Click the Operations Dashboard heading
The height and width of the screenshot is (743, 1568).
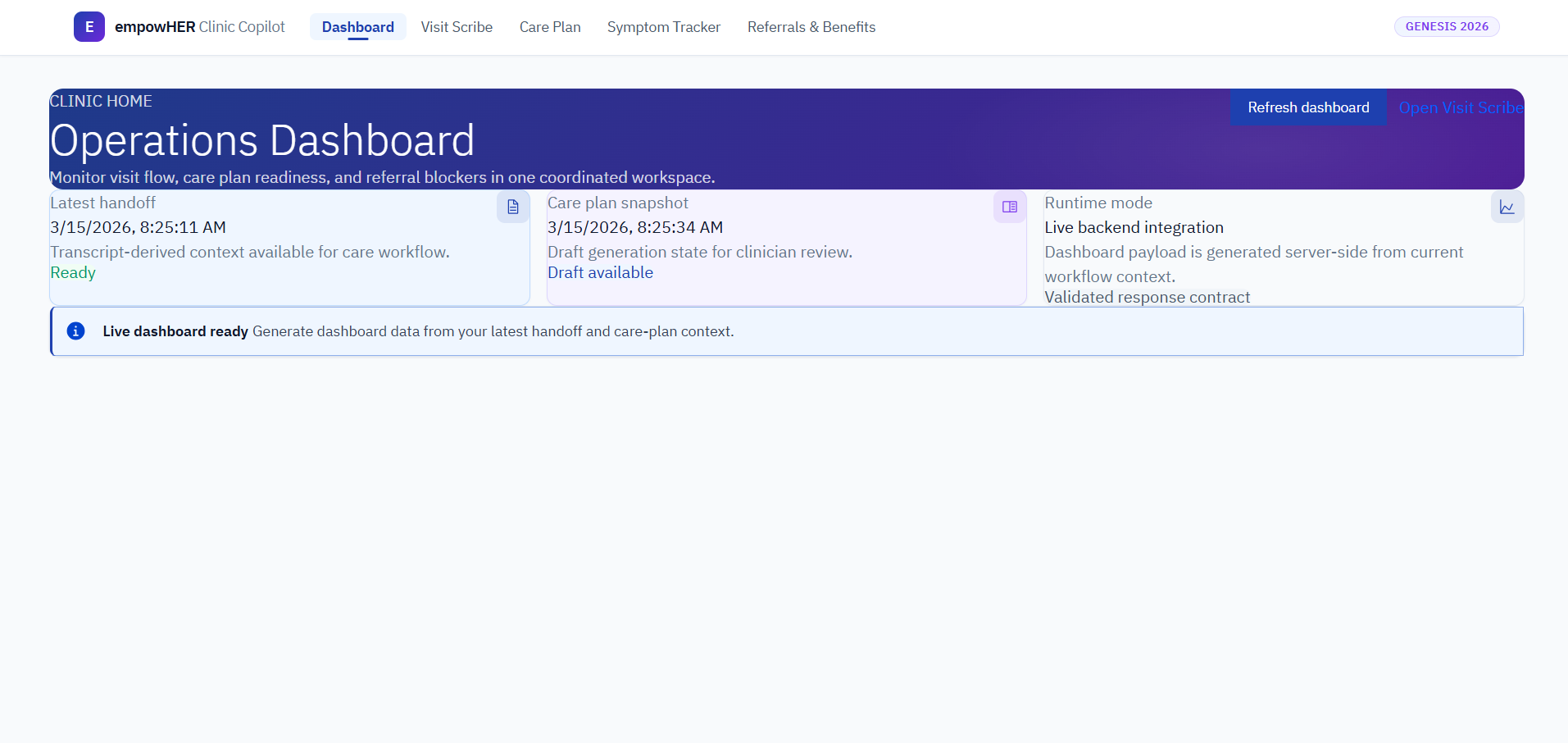[262, 140]
